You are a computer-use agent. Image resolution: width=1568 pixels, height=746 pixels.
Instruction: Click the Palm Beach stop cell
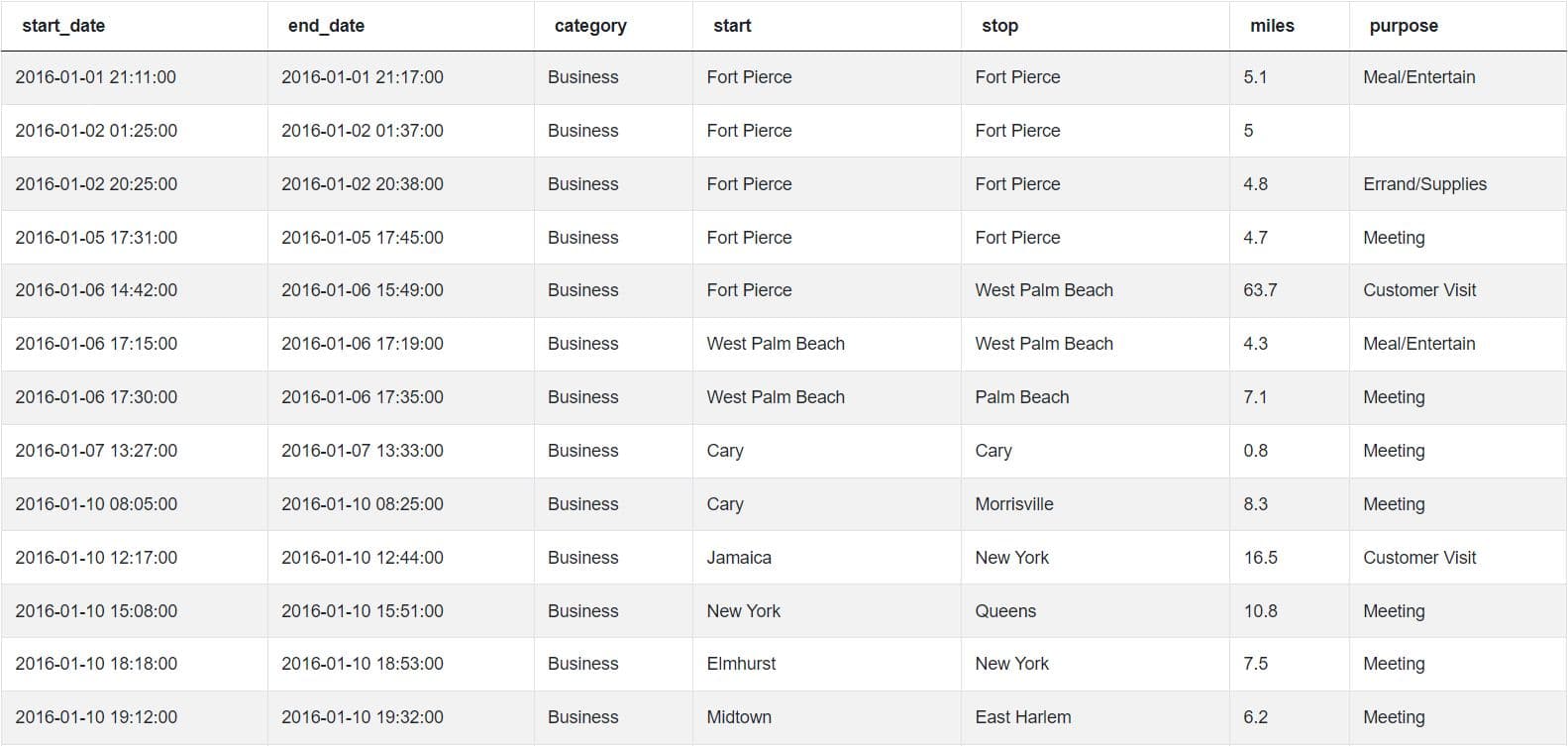click(1021, 397)
